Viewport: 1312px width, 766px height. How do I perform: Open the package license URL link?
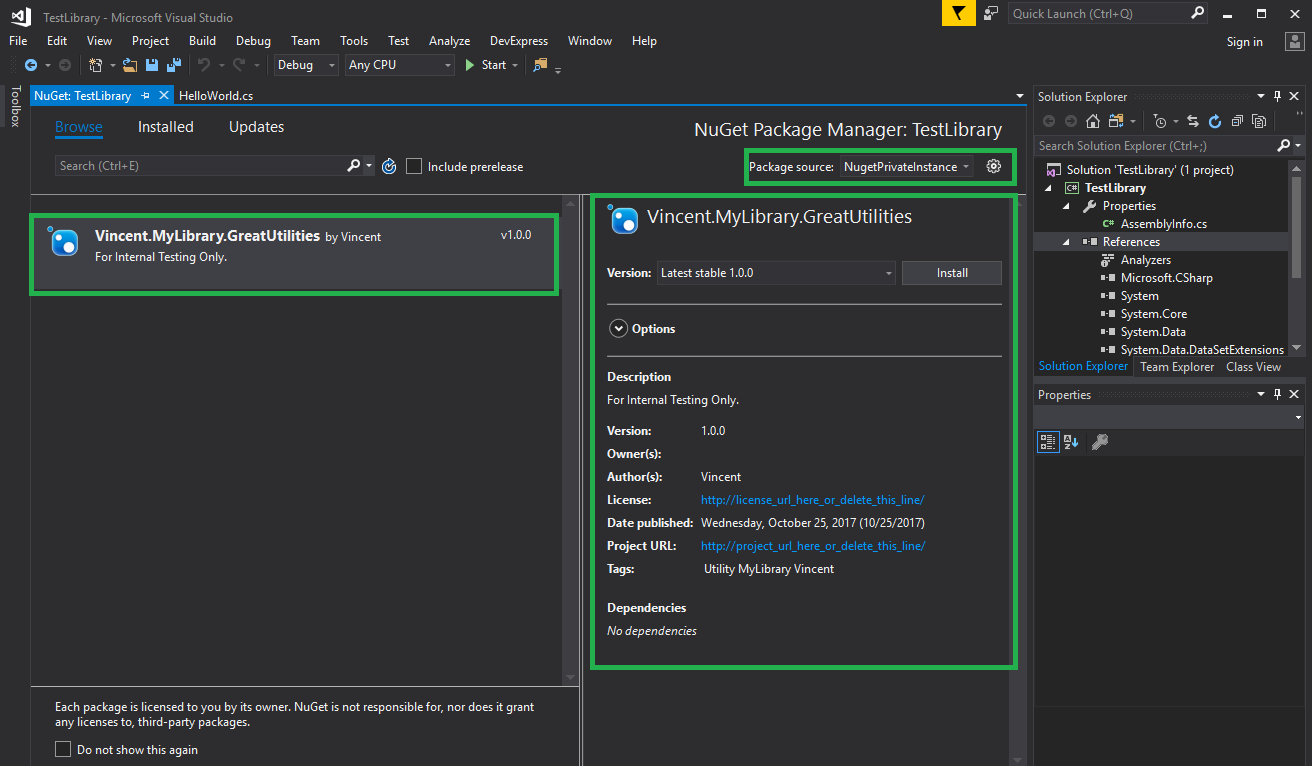coord(812,499)
